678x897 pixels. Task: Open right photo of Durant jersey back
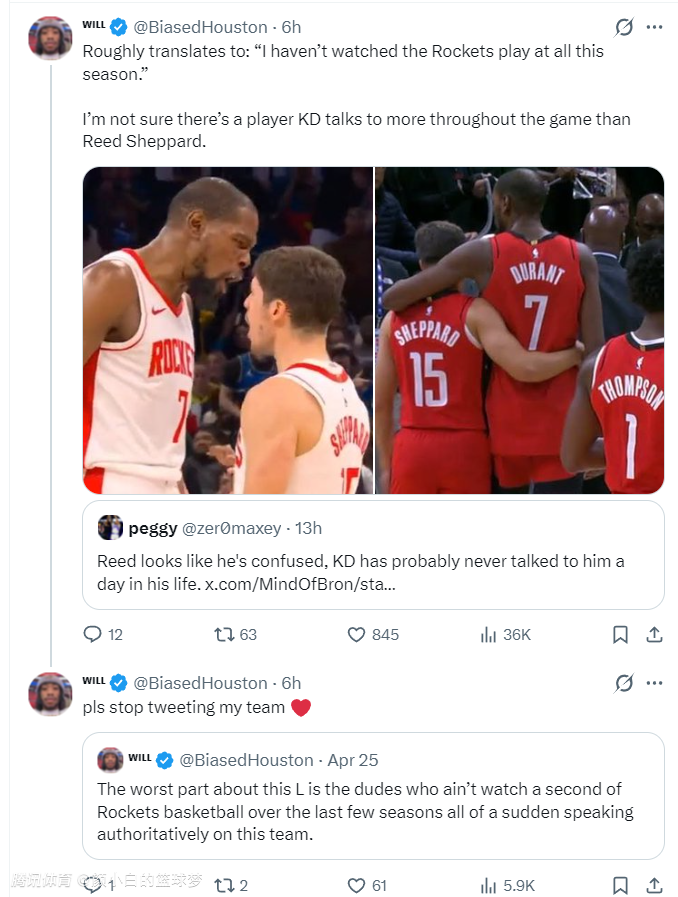pos(519,330)
